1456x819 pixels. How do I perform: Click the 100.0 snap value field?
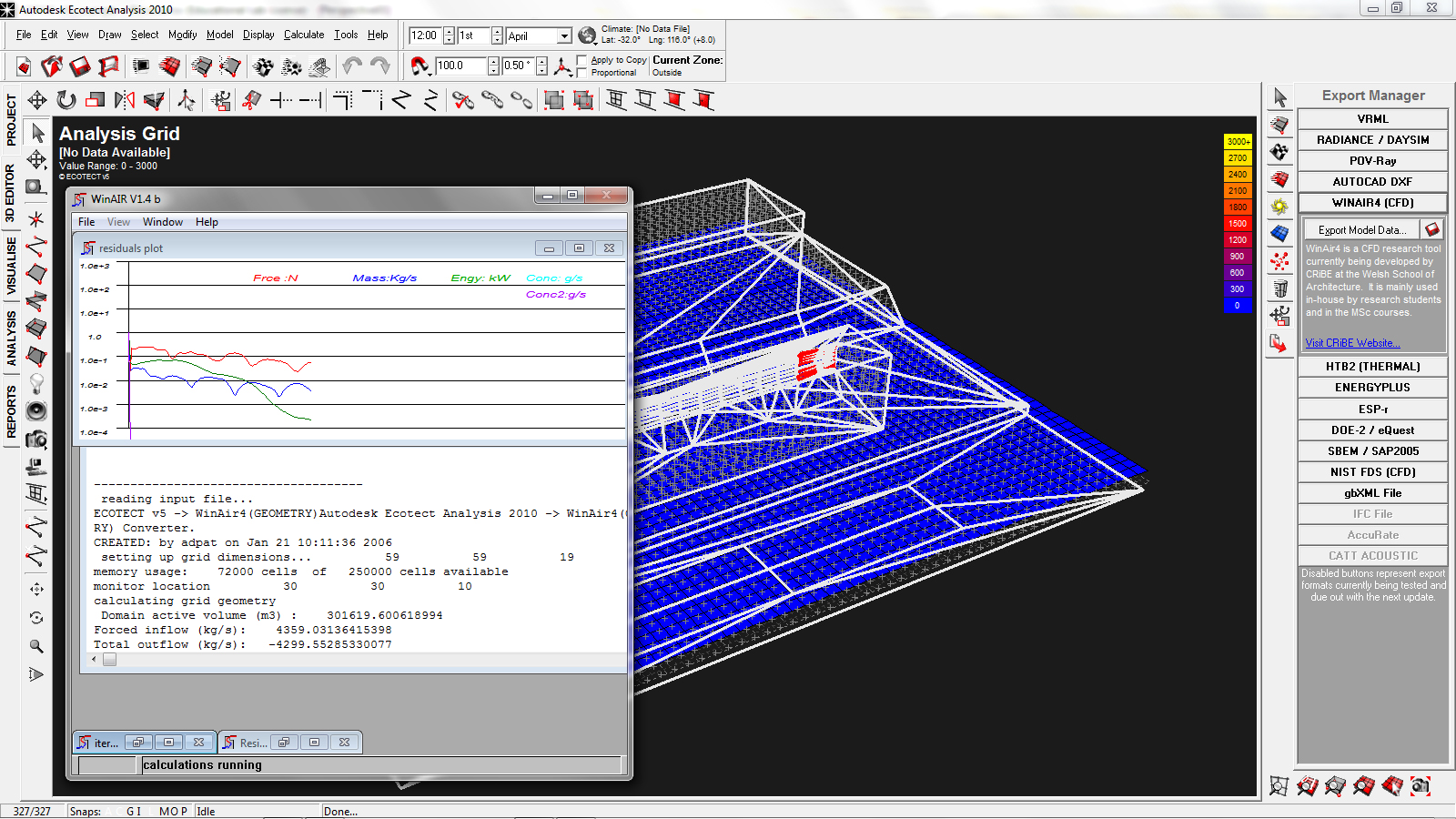tap(460, 66)
